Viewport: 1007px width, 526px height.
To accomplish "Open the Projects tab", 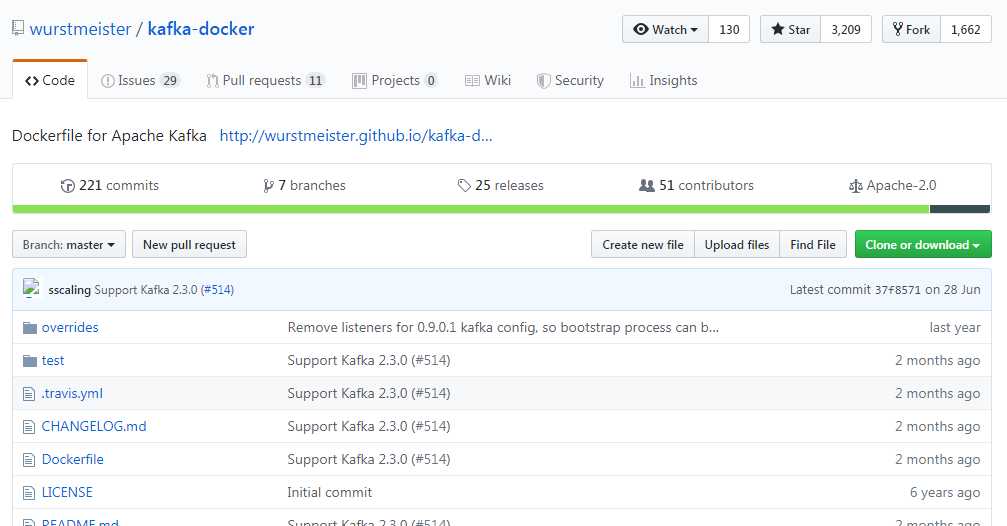I will pos(395,80).
